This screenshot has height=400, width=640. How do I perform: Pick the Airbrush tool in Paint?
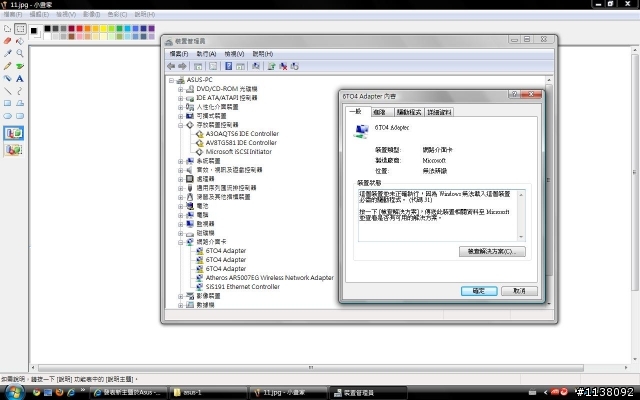coord(7,78)
